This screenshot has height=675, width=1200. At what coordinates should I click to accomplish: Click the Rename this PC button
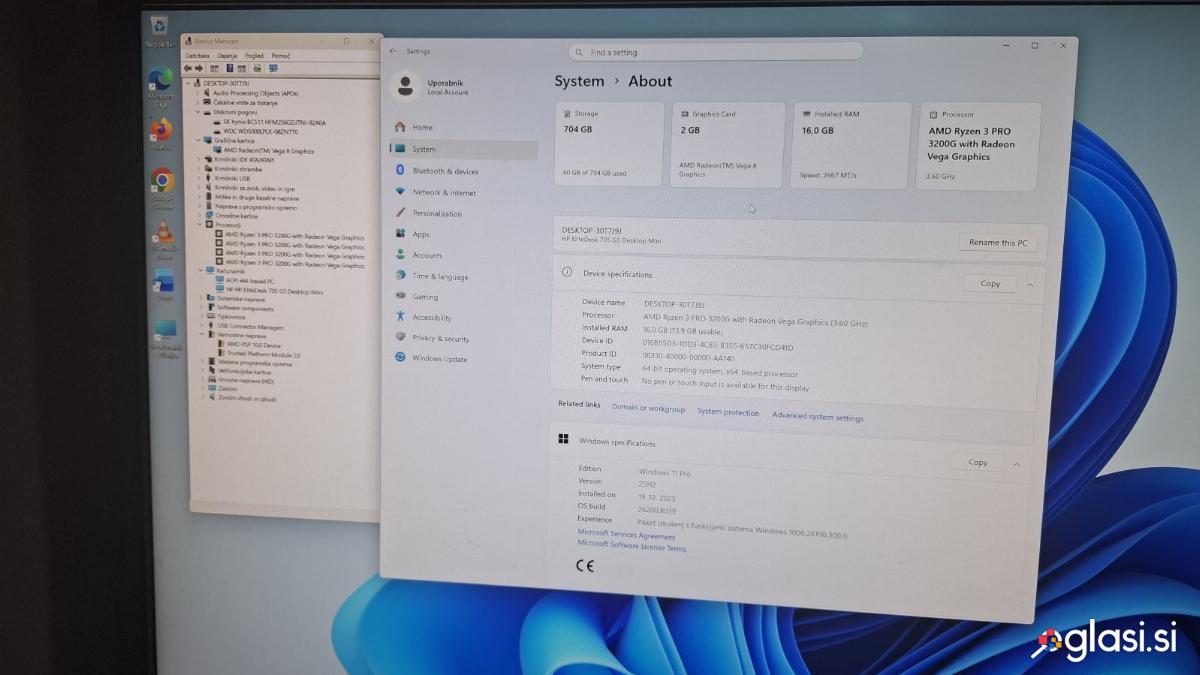(998, 242)
